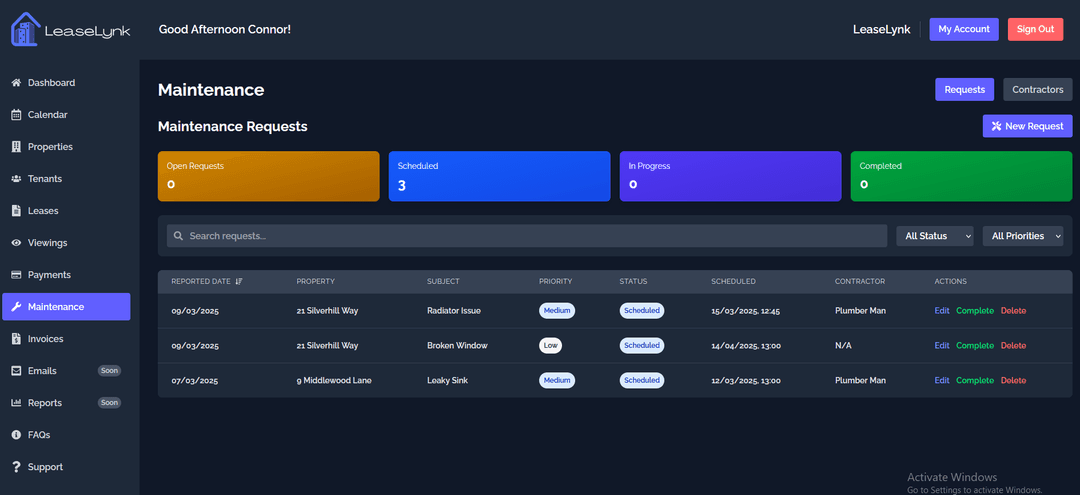Click the Scheduled summary card
Screen dimensions: 1080x495
(x=499, y=176)
